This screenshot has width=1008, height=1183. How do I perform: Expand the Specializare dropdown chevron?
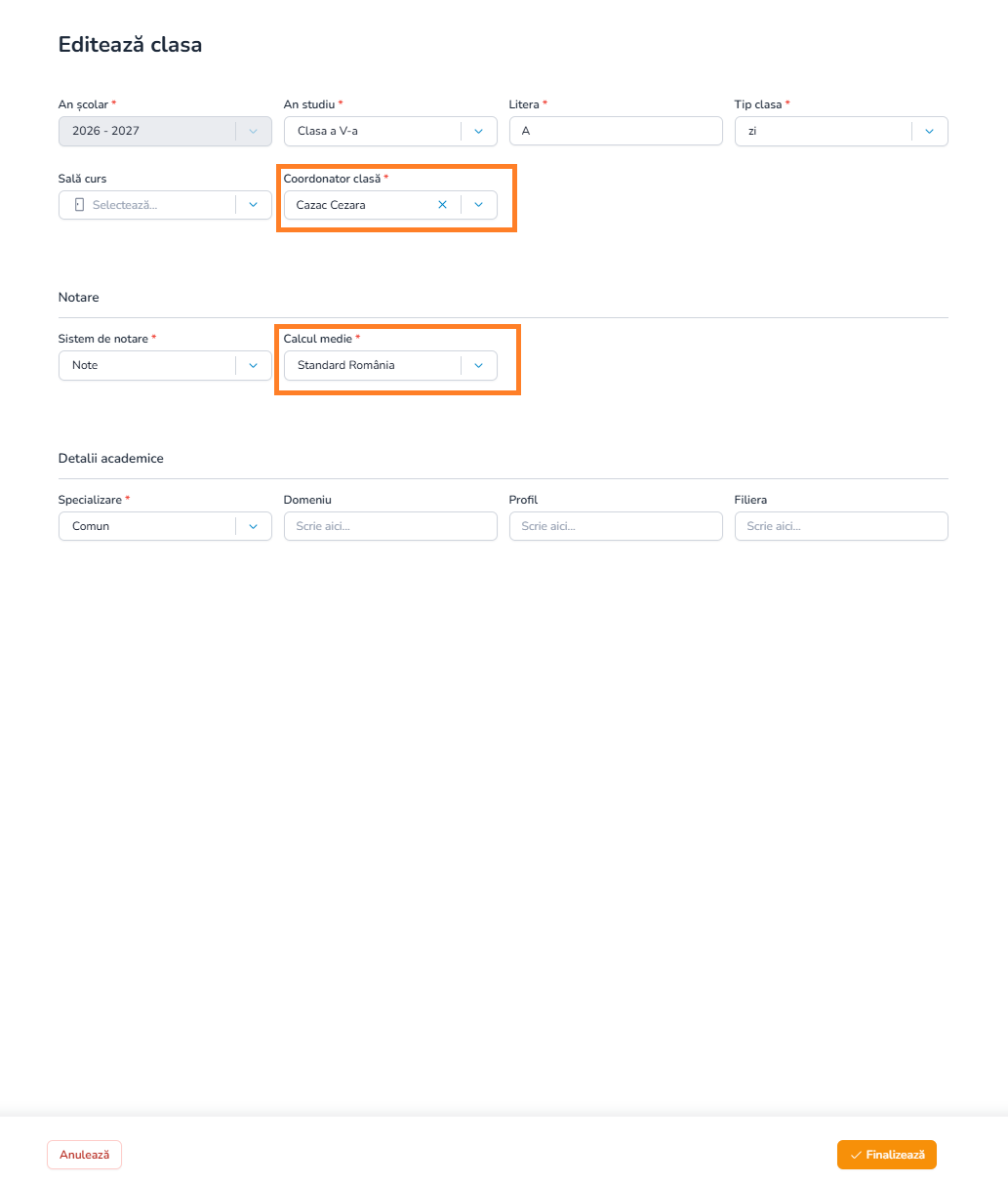[x=253, y=526]
